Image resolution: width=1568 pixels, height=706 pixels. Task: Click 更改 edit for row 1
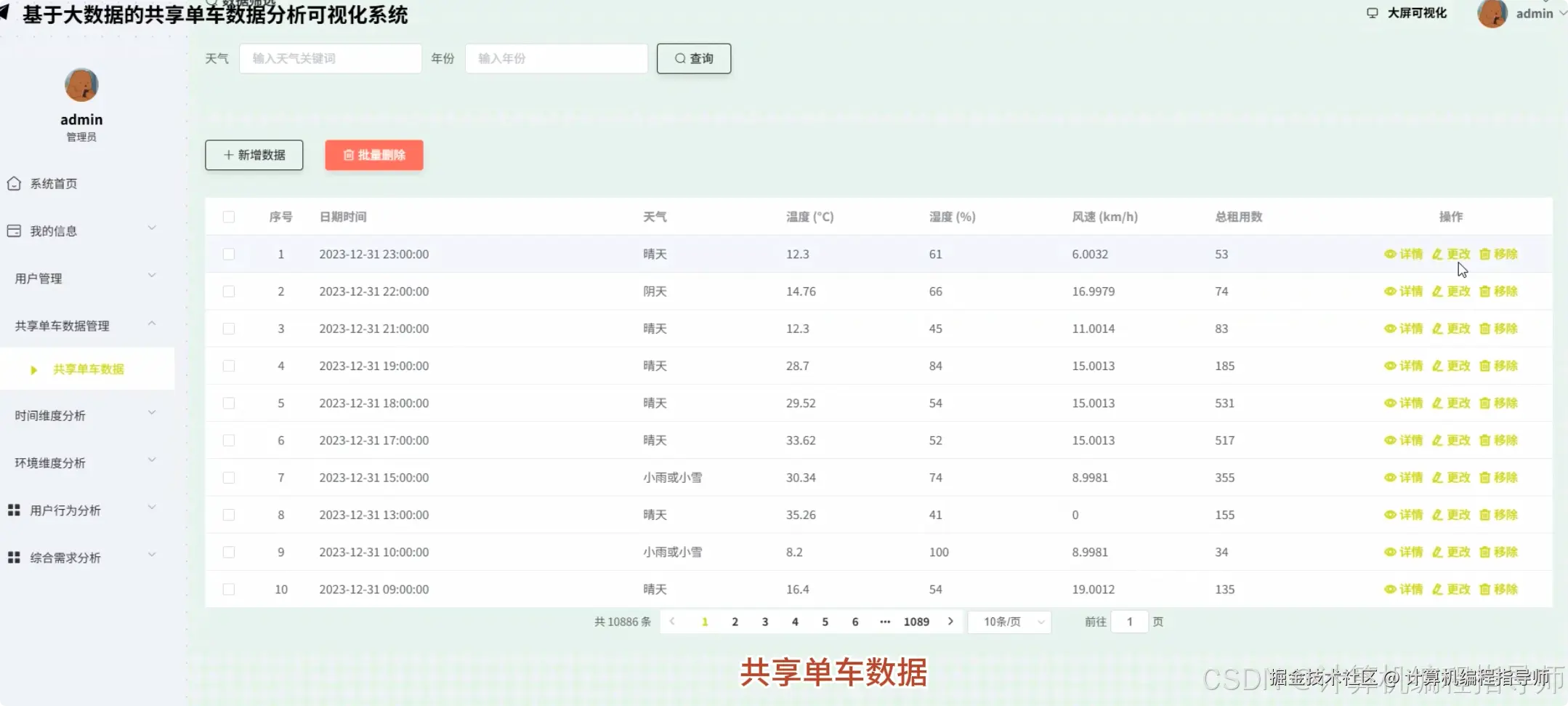[1451, 254]
